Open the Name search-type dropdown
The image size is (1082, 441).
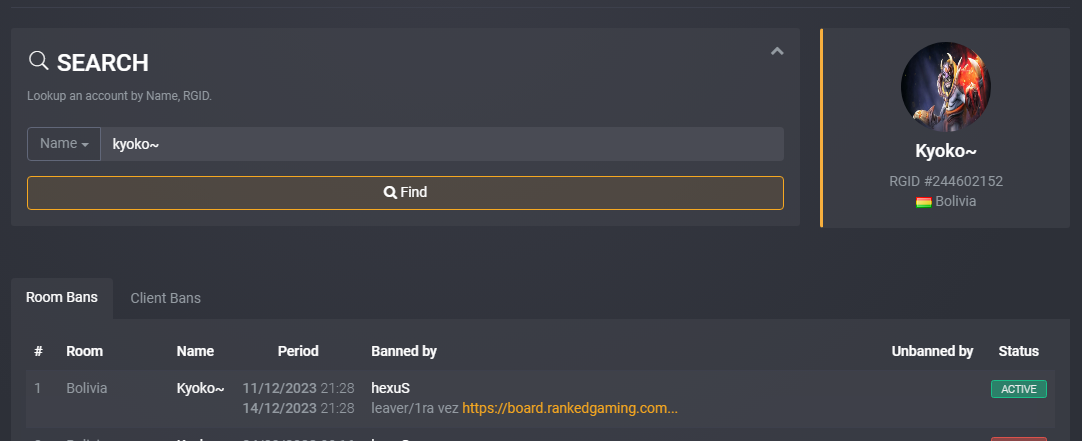coord(64,144)
